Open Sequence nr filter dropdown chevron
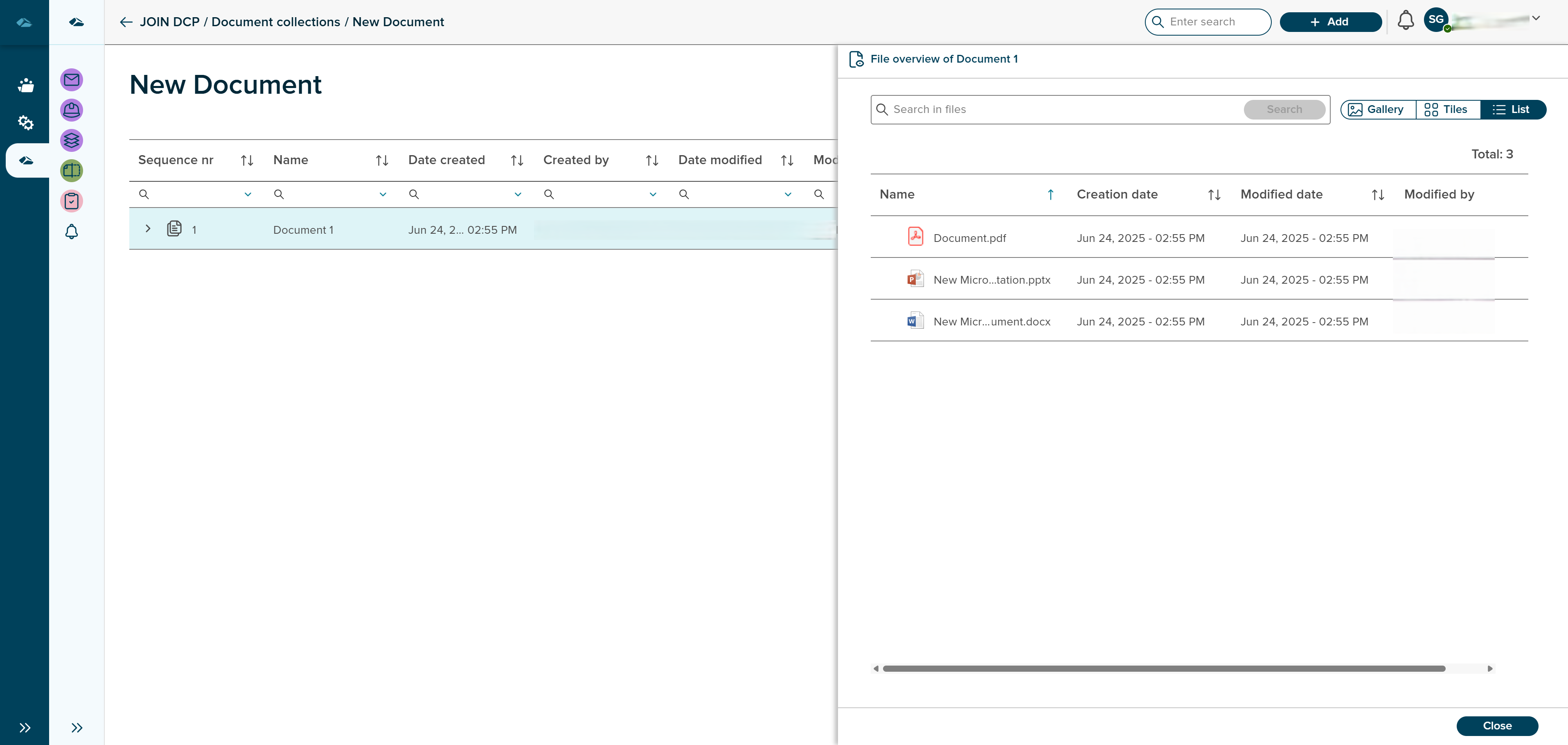This screenshot has width=1568, height=745. point(248,194)
